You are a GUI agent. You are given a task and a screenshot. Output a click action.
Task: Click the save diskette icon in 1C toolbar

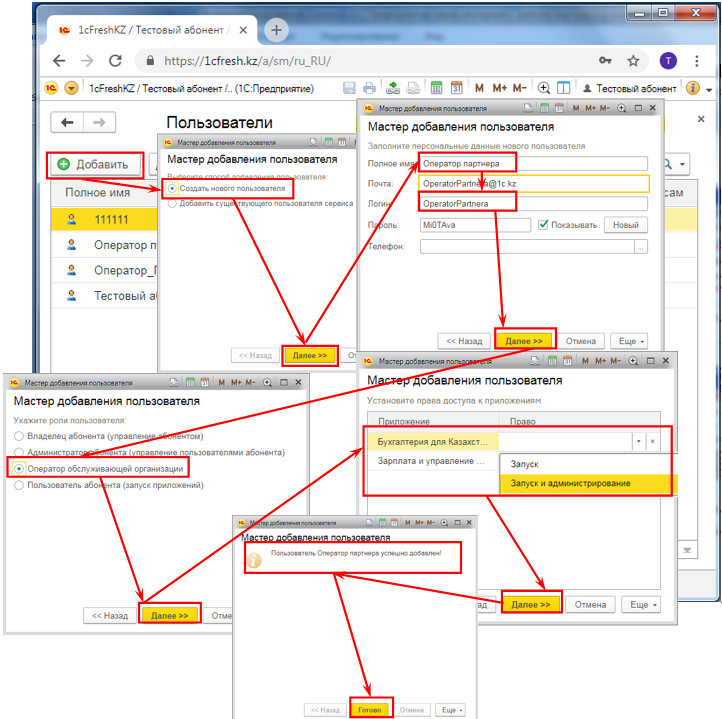(x=349, y=88)
